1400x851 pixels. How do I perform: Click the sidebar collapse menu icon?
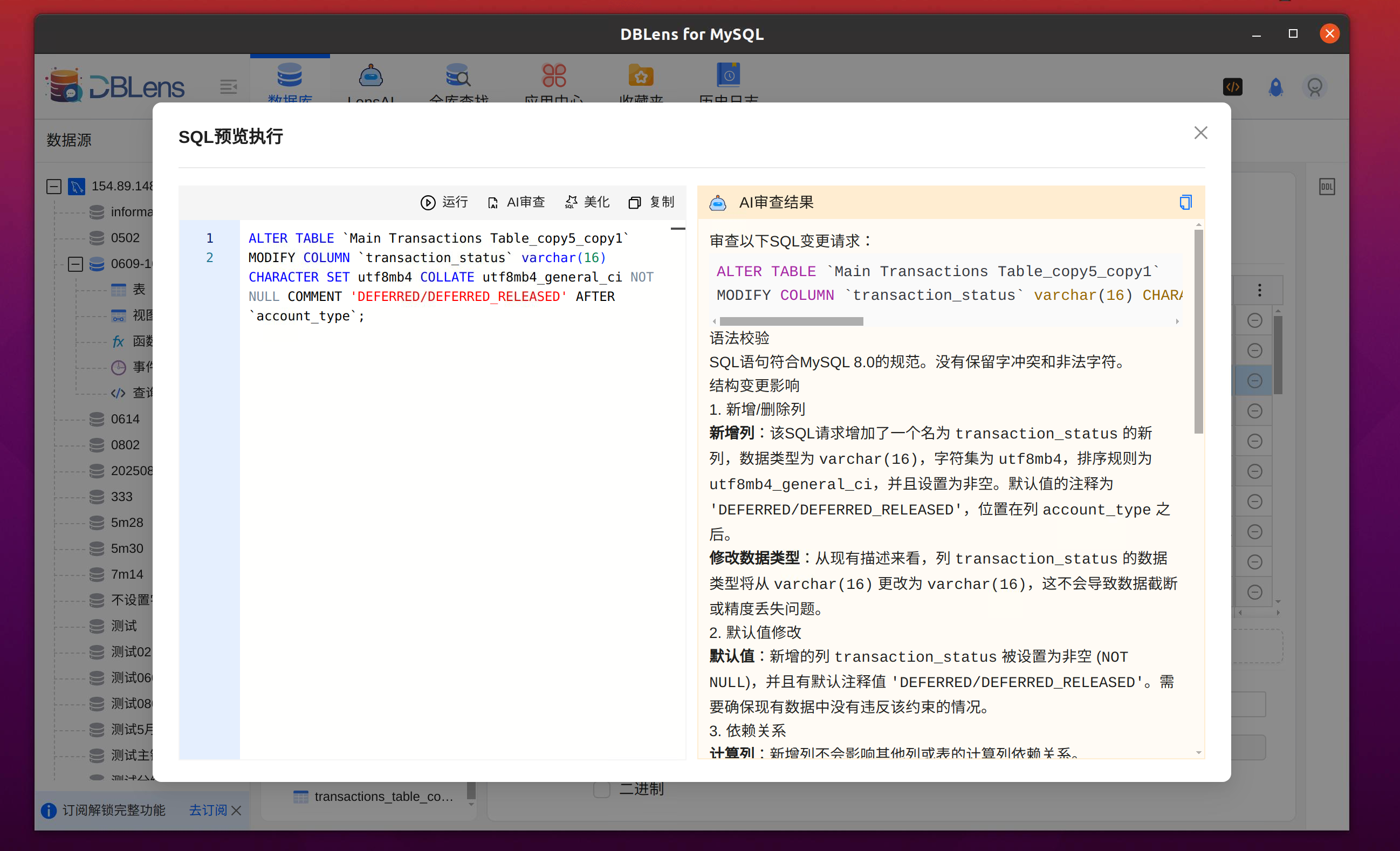[x=229, y=87]
